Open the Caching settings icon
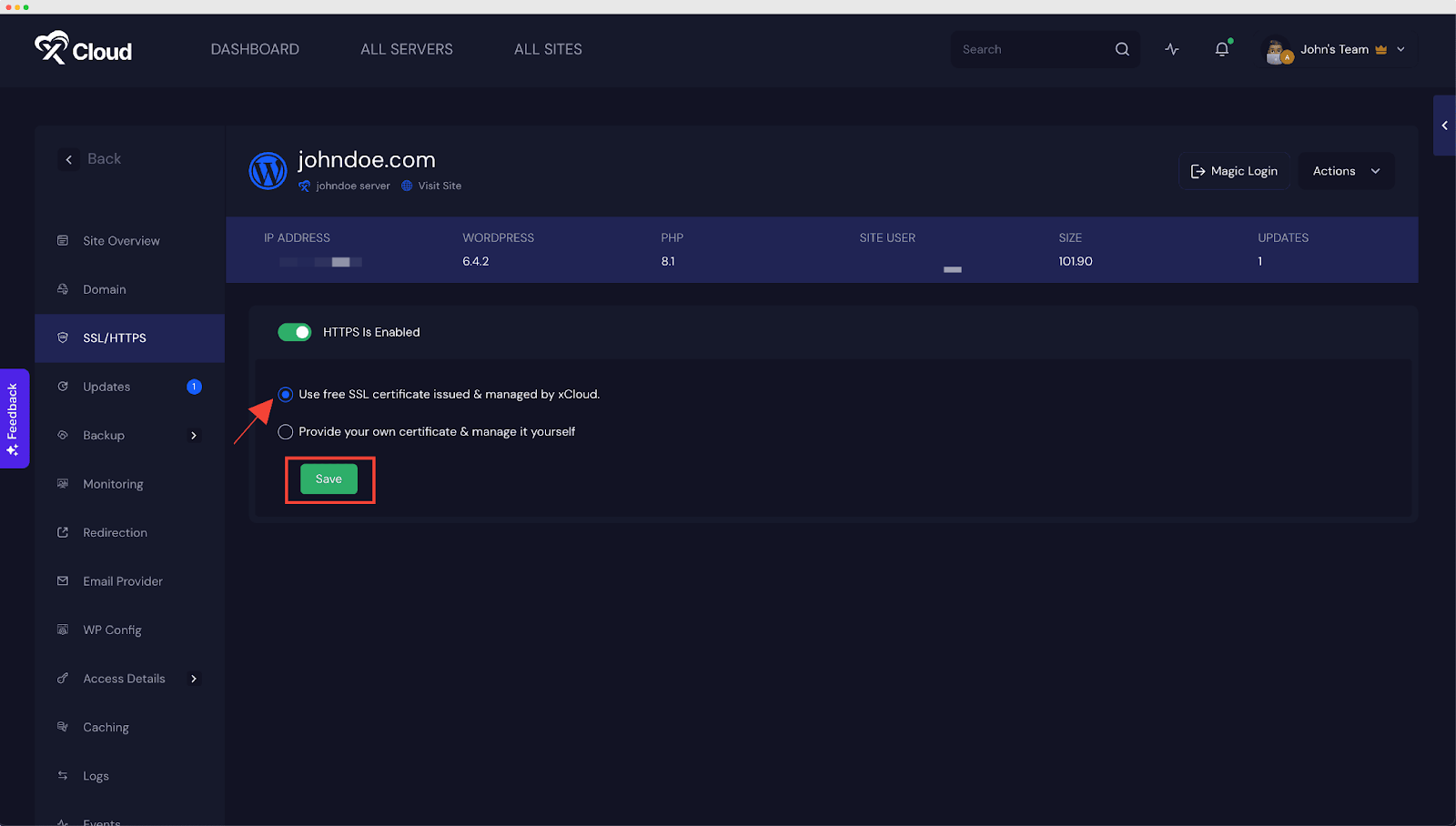This screenshot has height=826, width=1456. click(62, 727)
